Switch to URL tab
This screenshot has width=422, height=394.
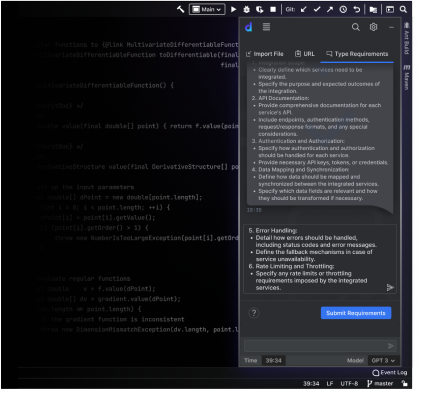pyautogui.click(x=305, y=54)
